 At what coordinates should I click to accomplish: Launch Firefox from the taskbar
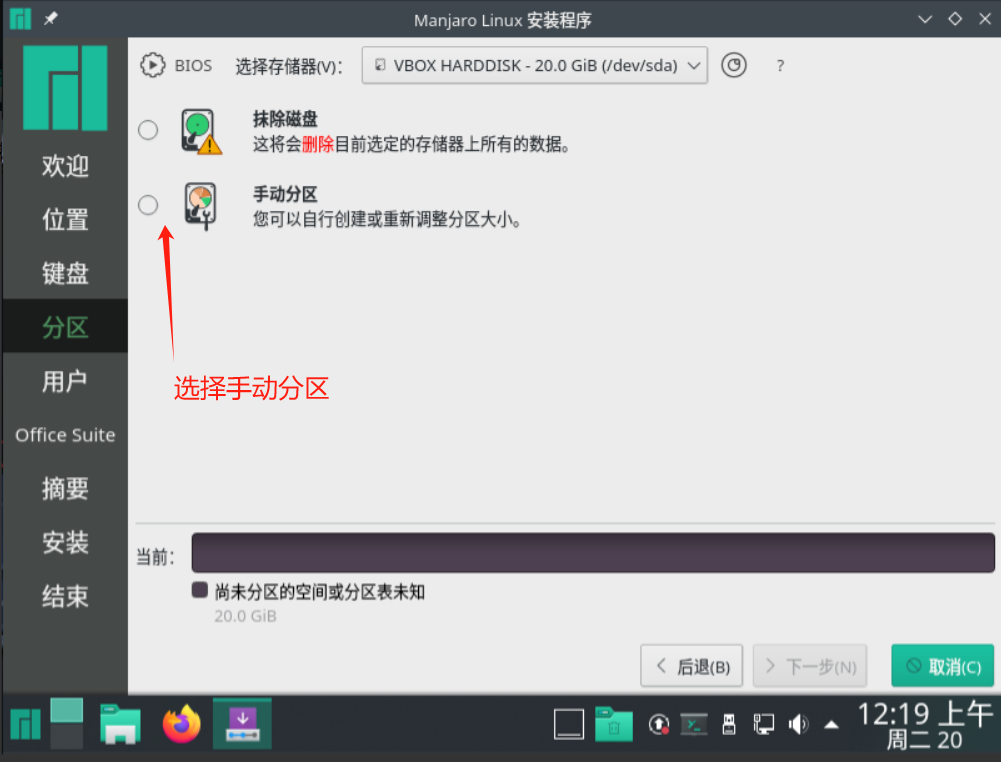[182, 723]
